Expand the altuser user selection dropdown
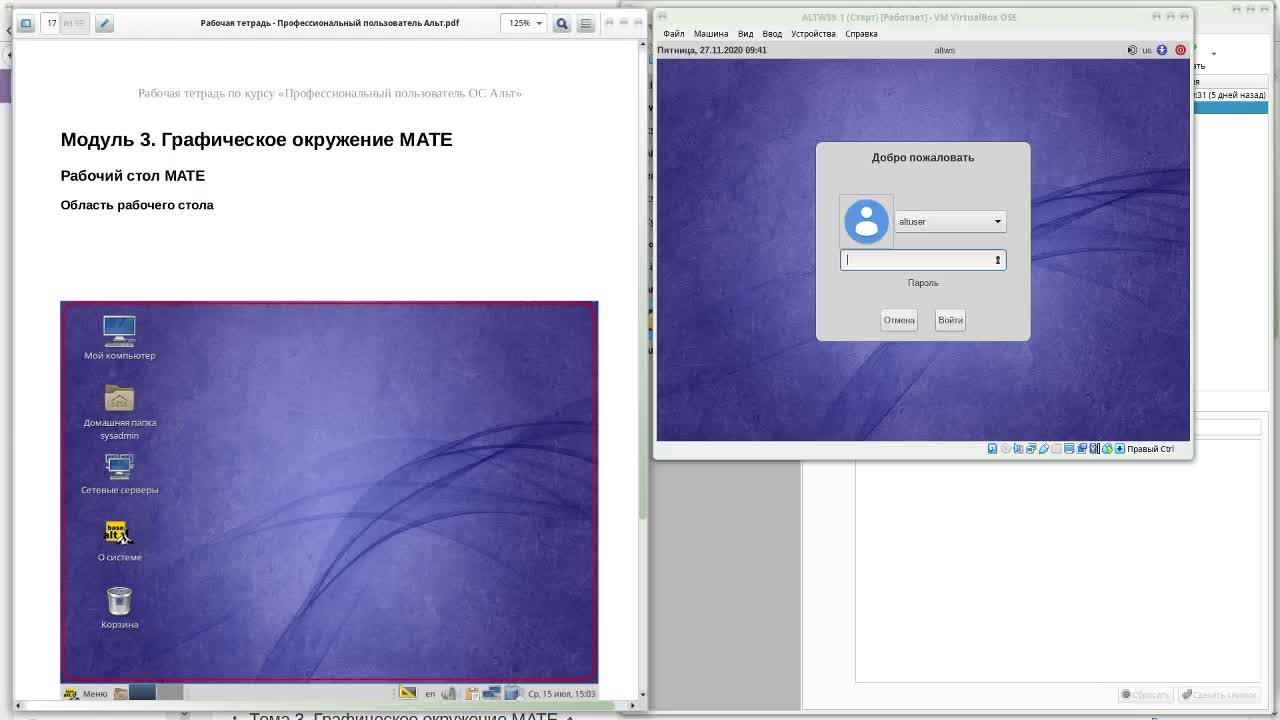The width and height of the screenshot is (1280, 720). (950, 222)
